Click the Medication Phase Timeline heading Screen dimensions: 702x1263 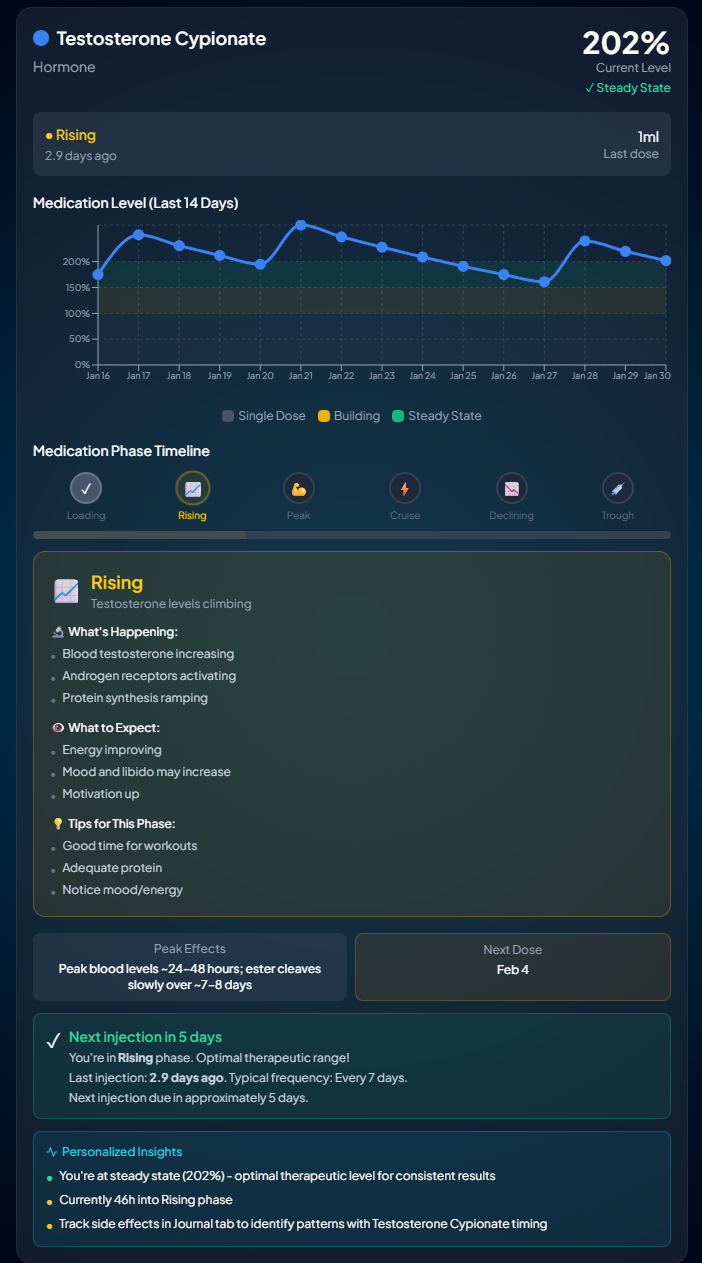click(x=121, y=451)
